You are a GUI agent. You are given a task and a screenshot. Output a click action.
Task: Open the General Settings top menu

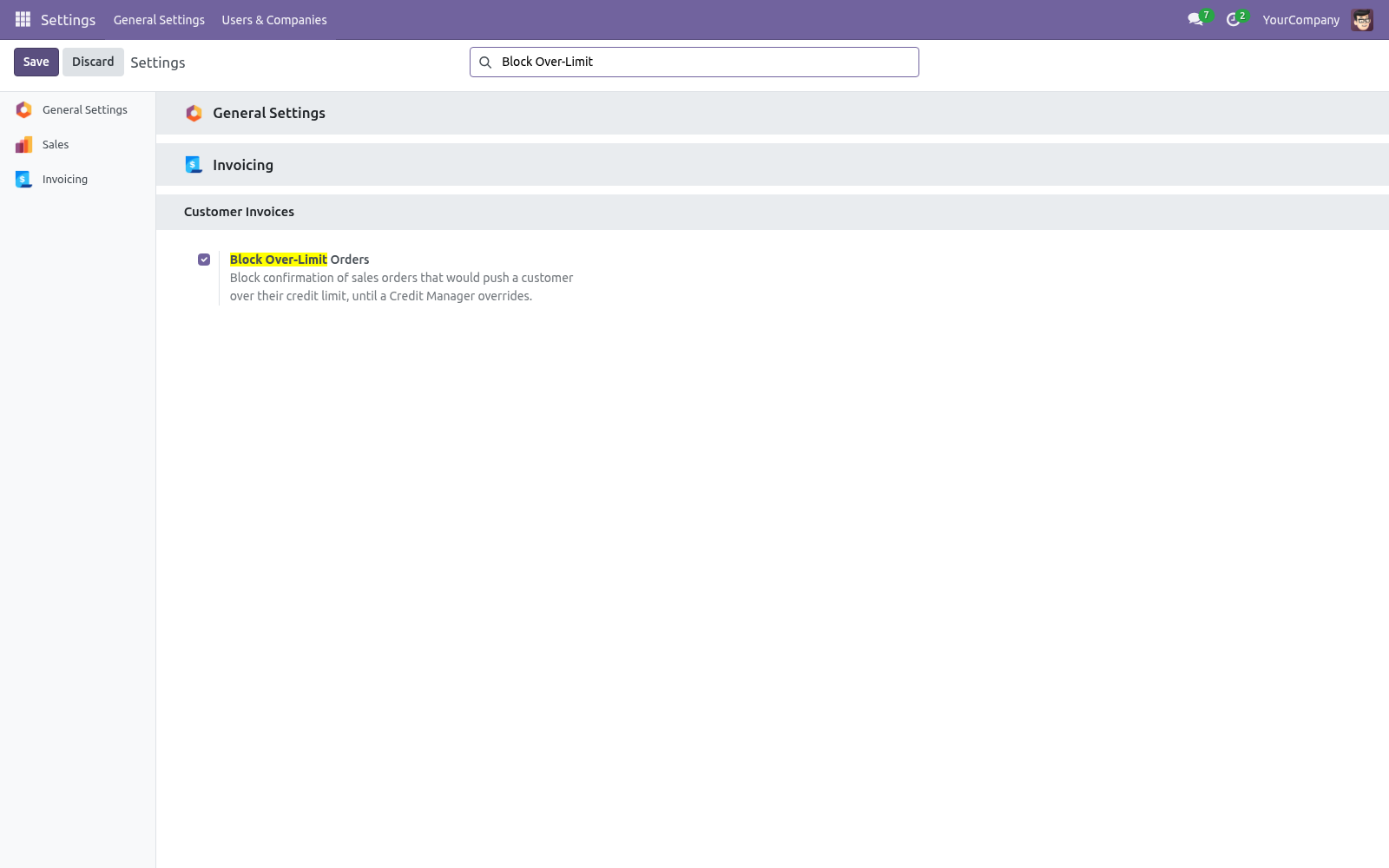click(x=159, y=20)
